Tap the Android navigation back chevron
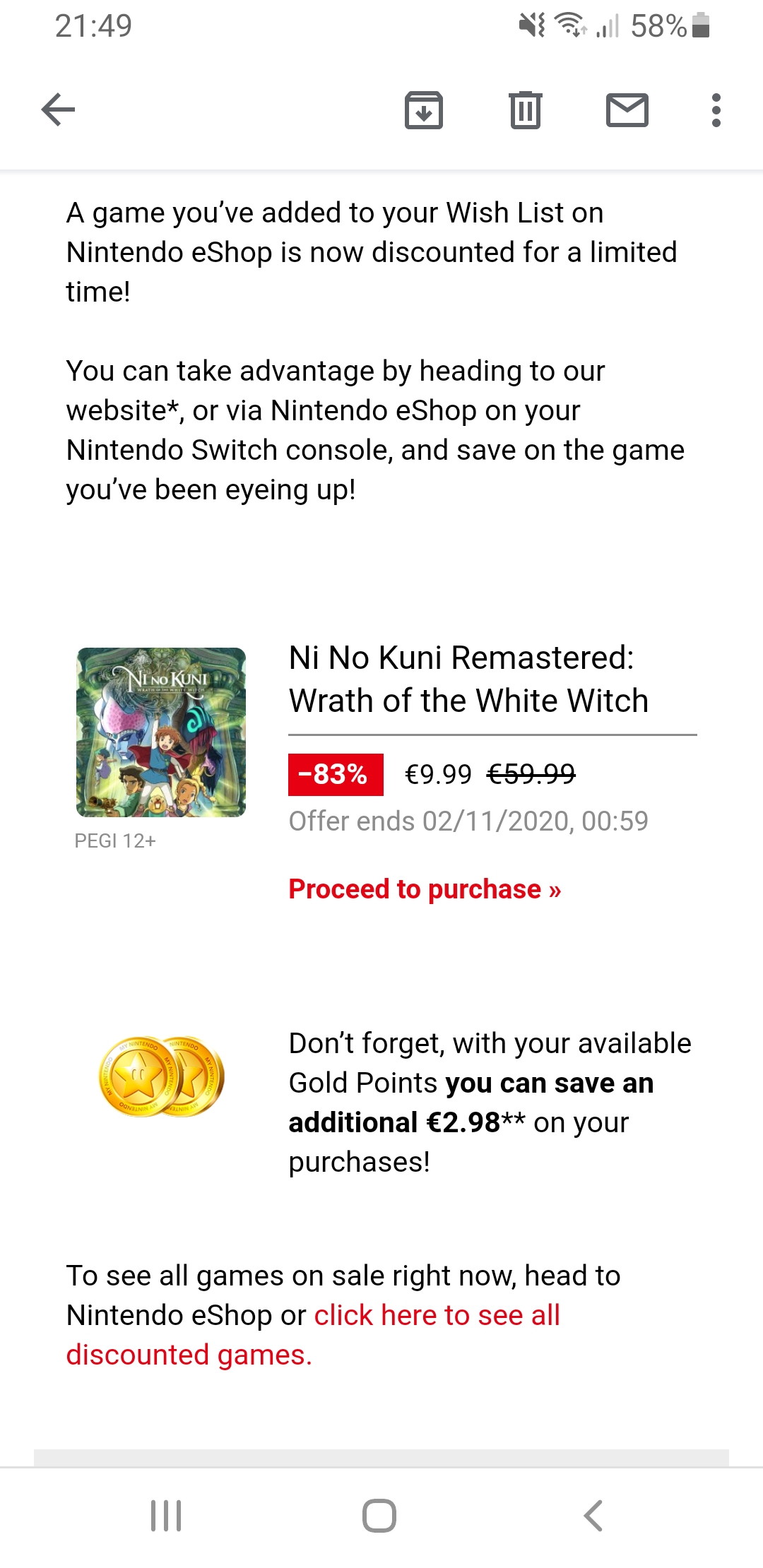 coord(593,1516)
